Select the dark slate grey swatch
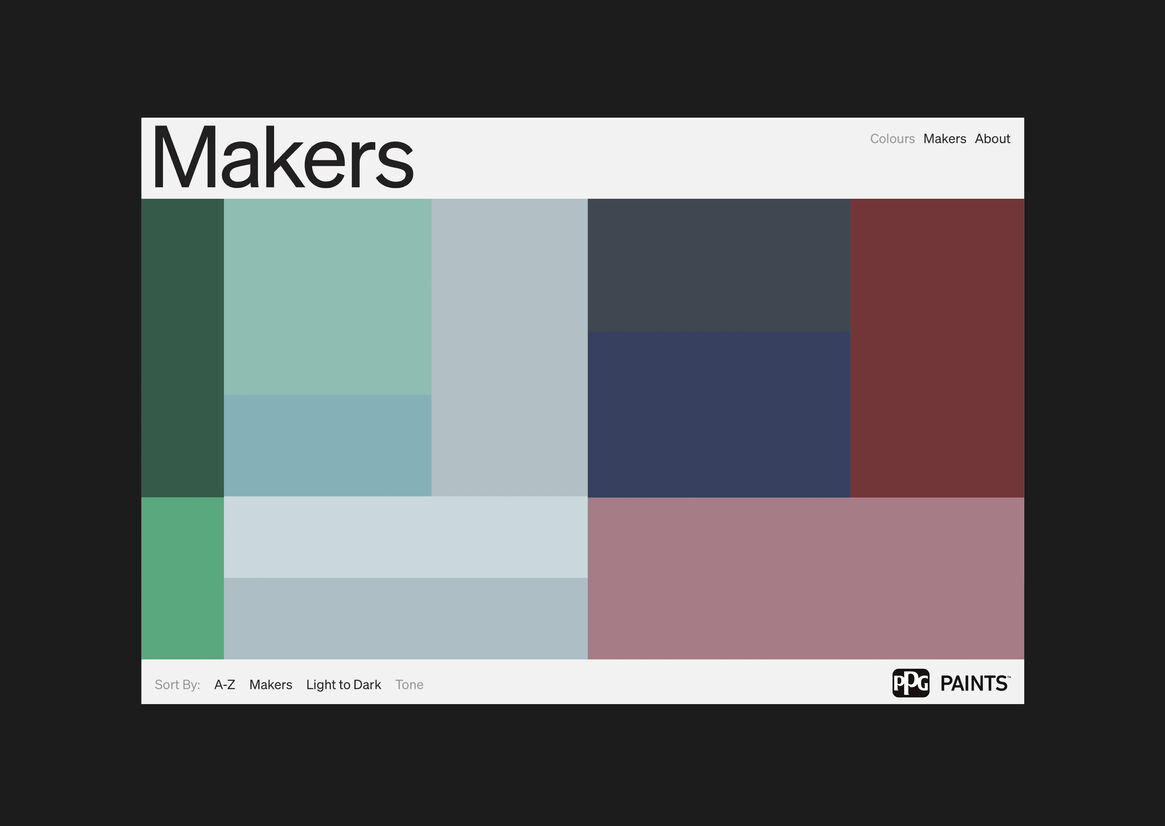1165x826 pixels. (x=718, y=265)
